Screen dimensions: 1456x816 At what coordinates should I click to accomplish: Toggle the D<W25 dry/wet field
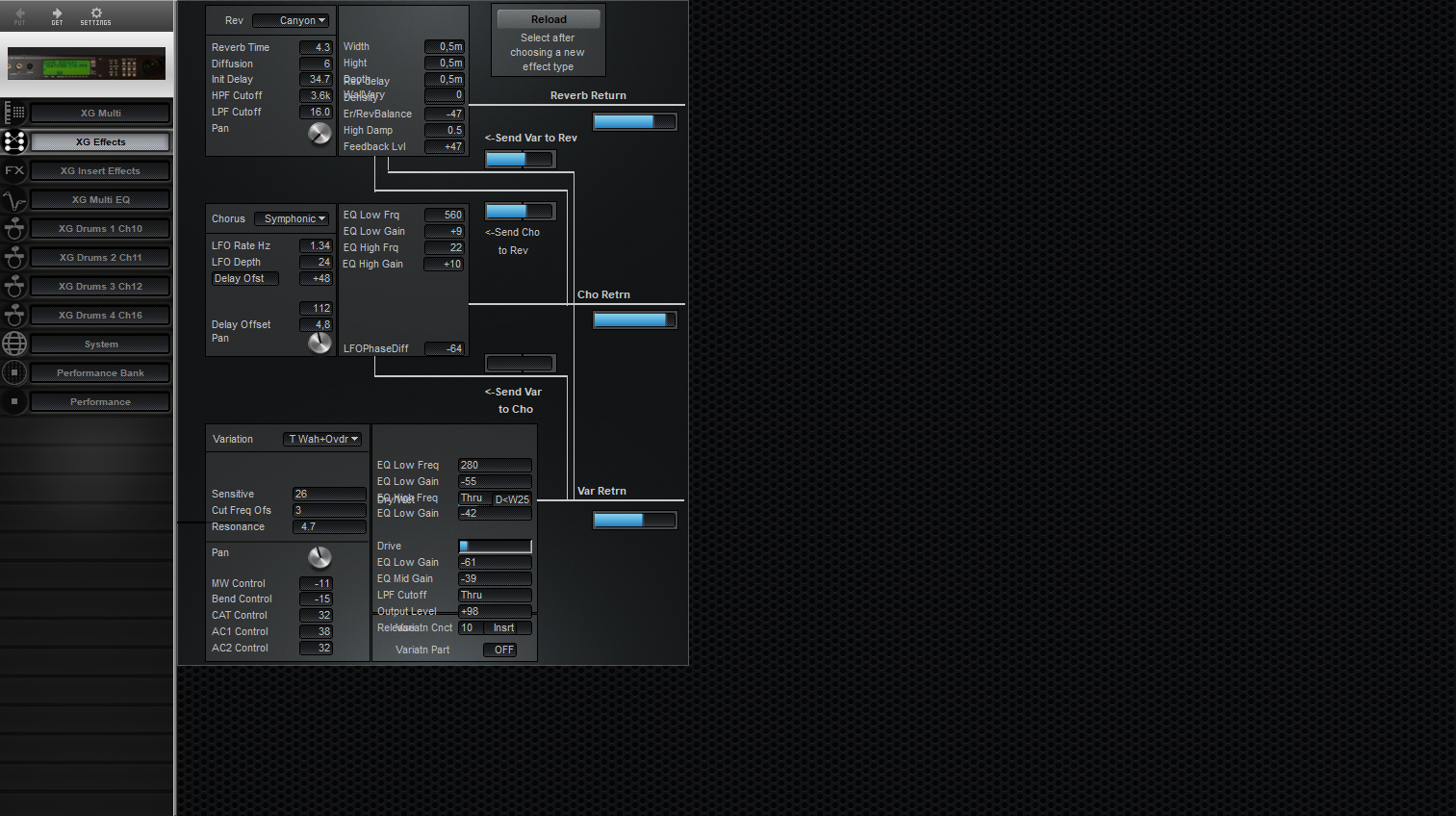(x=512, y=499)
